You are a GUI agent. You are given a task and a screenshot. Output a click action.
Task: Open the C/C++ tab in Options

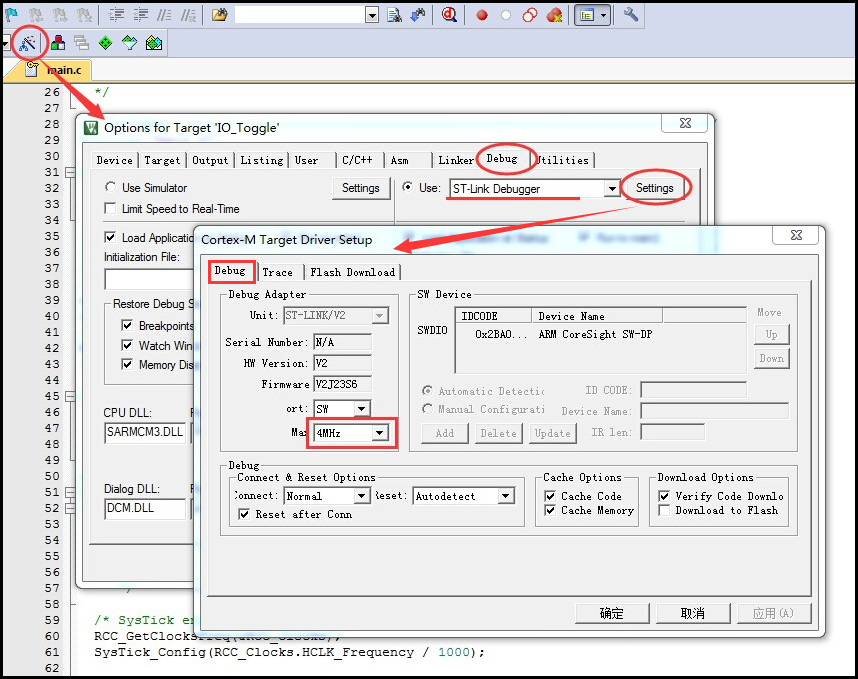[x=357, y=160]
